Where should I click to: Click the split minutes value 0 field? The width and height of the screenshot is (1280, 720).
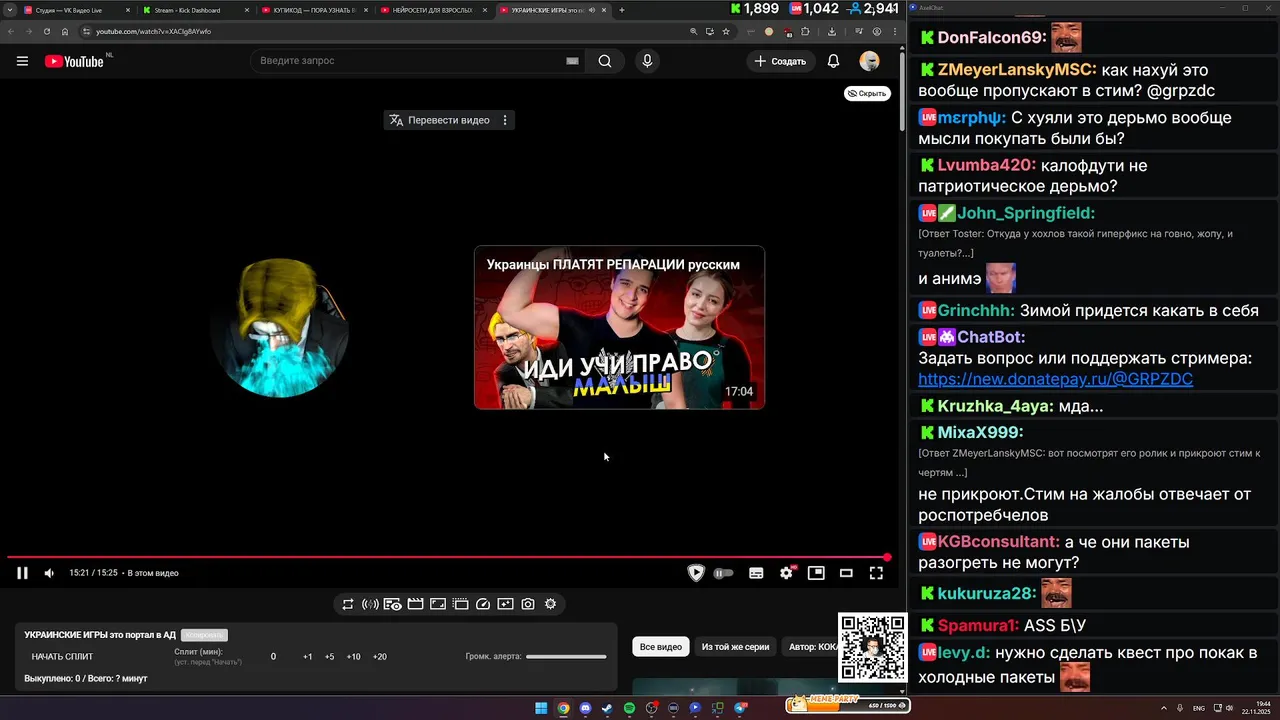click(x=273, y=657)
